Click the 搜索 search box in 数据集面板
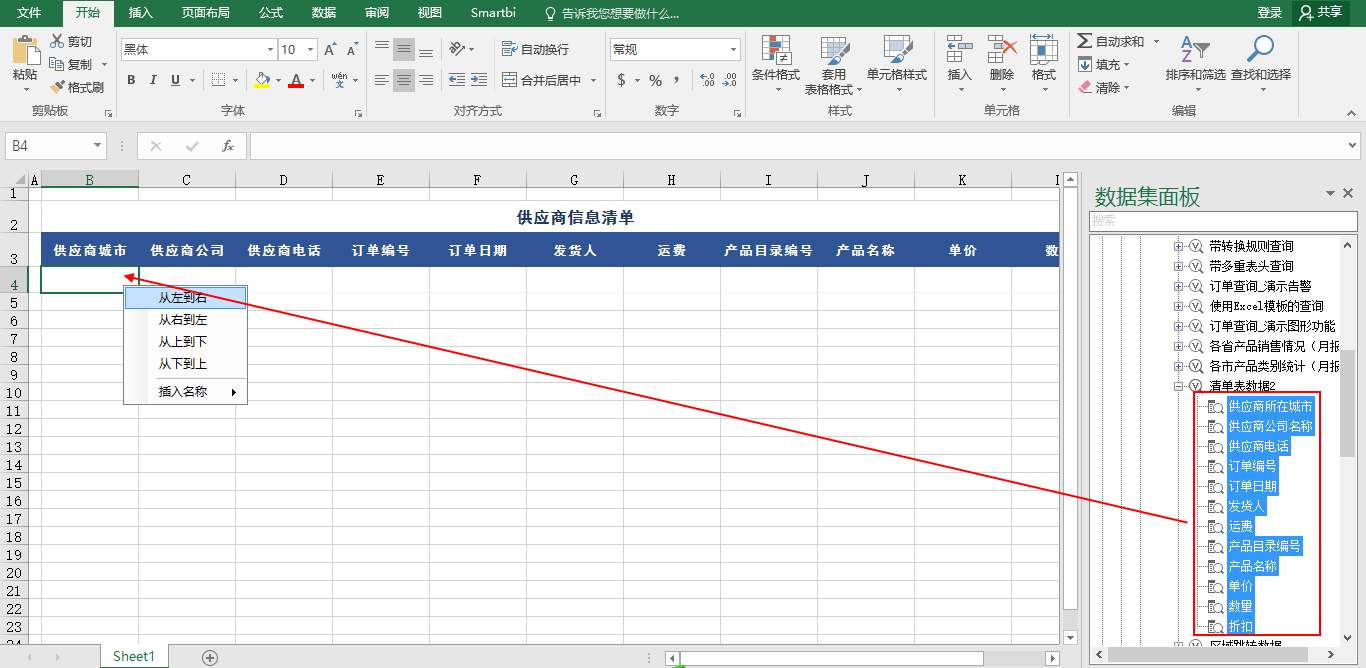This screenshot has height=668, width=1366. (1222, 220)
